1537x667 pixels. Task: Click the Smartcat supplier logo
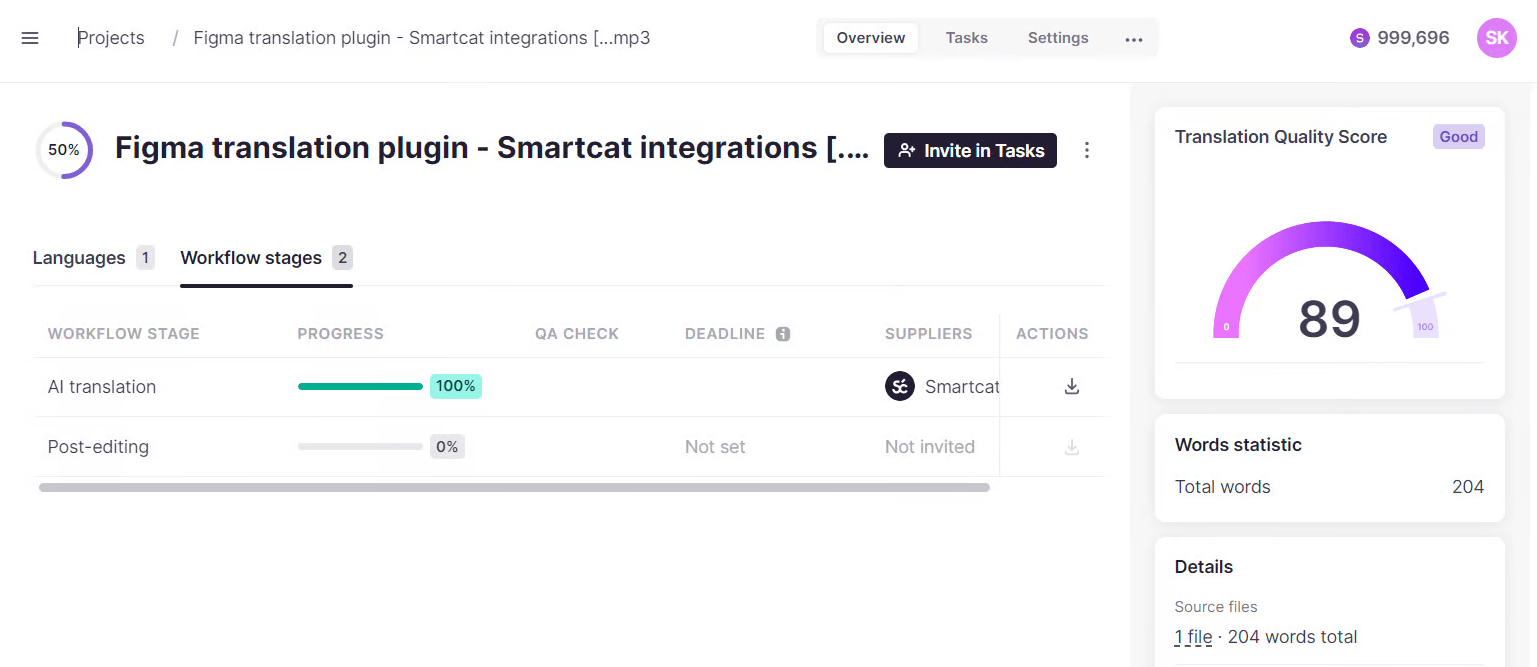coord(900,387)
